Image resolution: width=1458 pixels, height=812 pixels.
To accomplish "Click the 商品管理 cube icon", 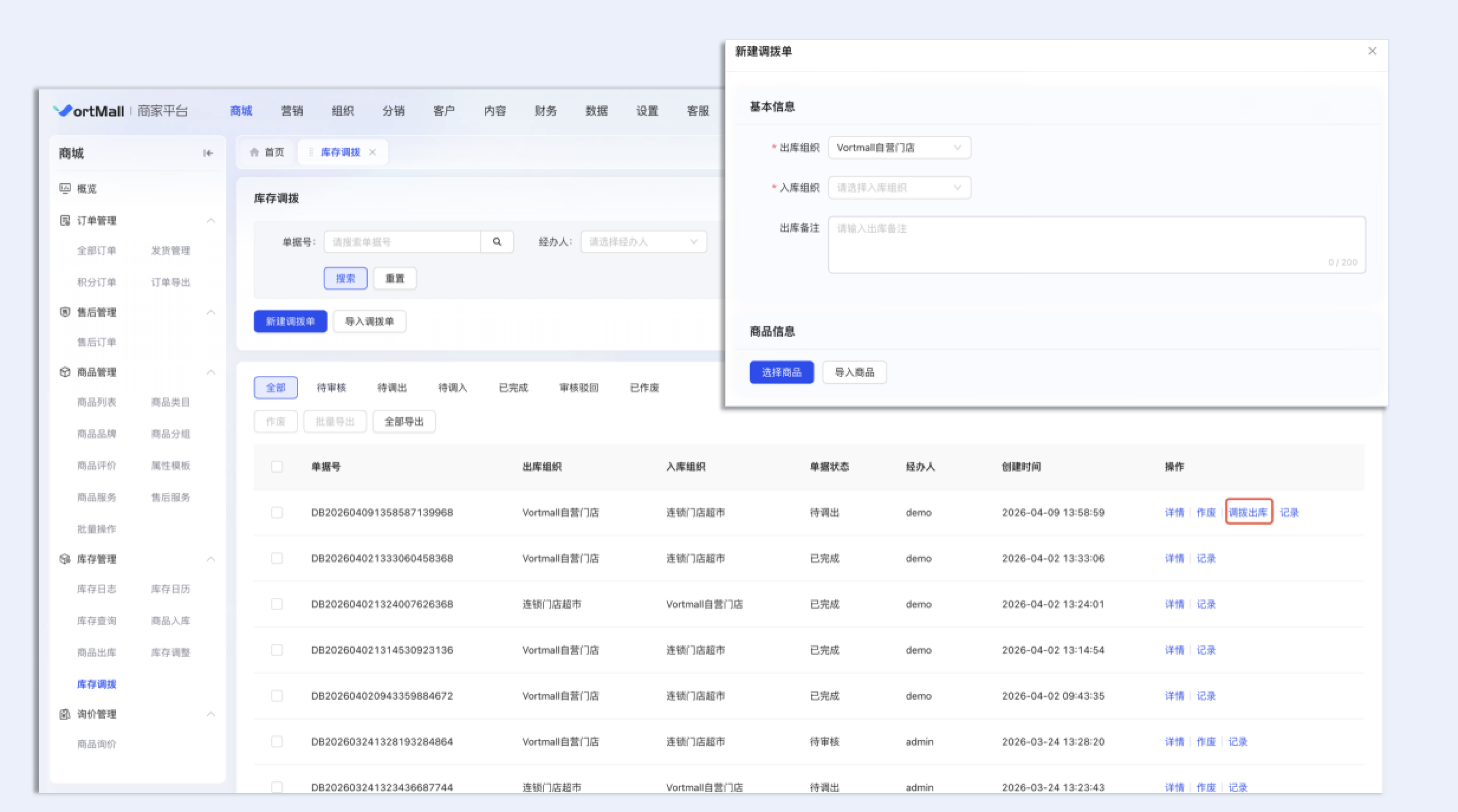I will tap(65, 372).
